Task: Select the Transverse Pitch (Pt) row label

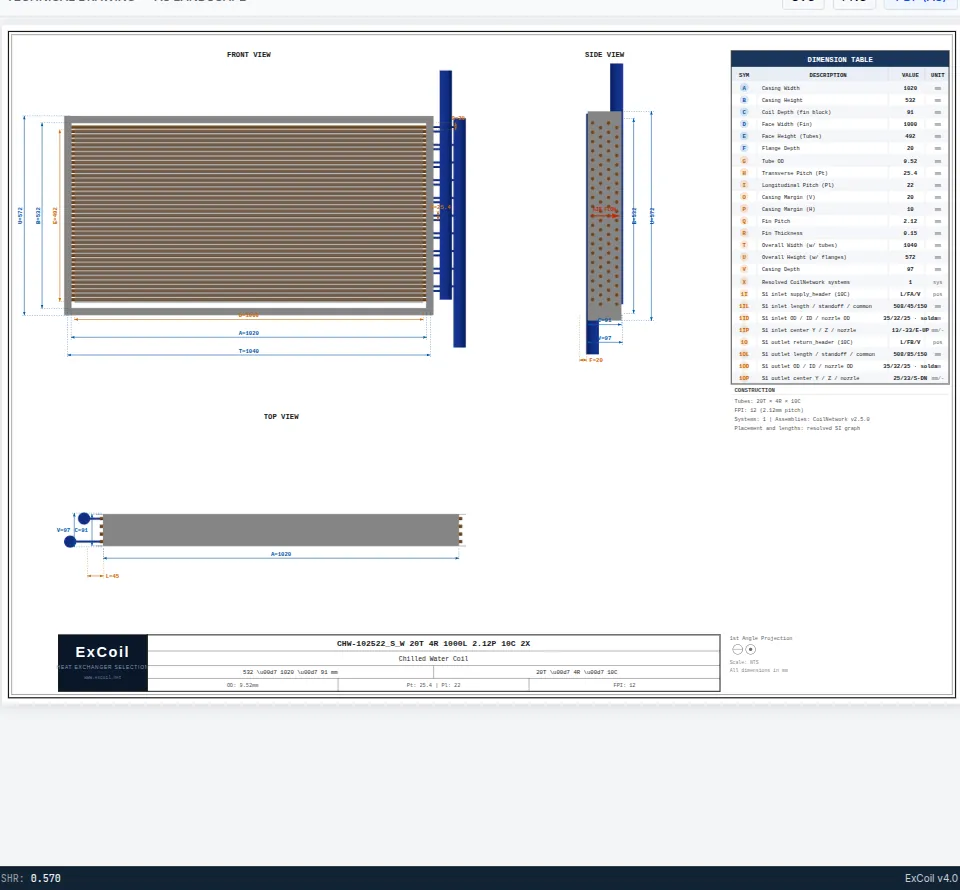Action: (794, 173)
